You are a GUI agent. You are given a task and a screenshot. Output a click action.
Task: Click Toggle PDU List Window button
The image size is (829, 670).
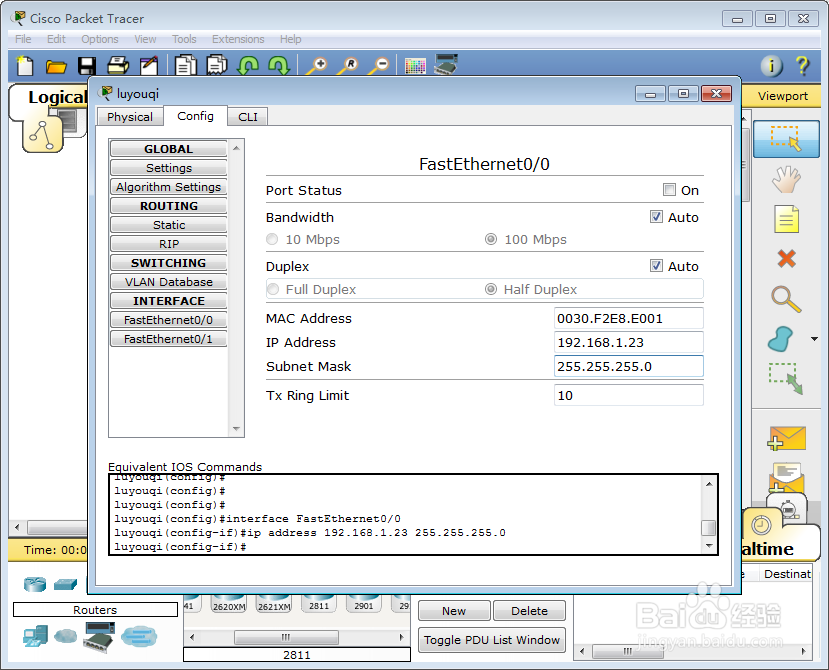492,640
